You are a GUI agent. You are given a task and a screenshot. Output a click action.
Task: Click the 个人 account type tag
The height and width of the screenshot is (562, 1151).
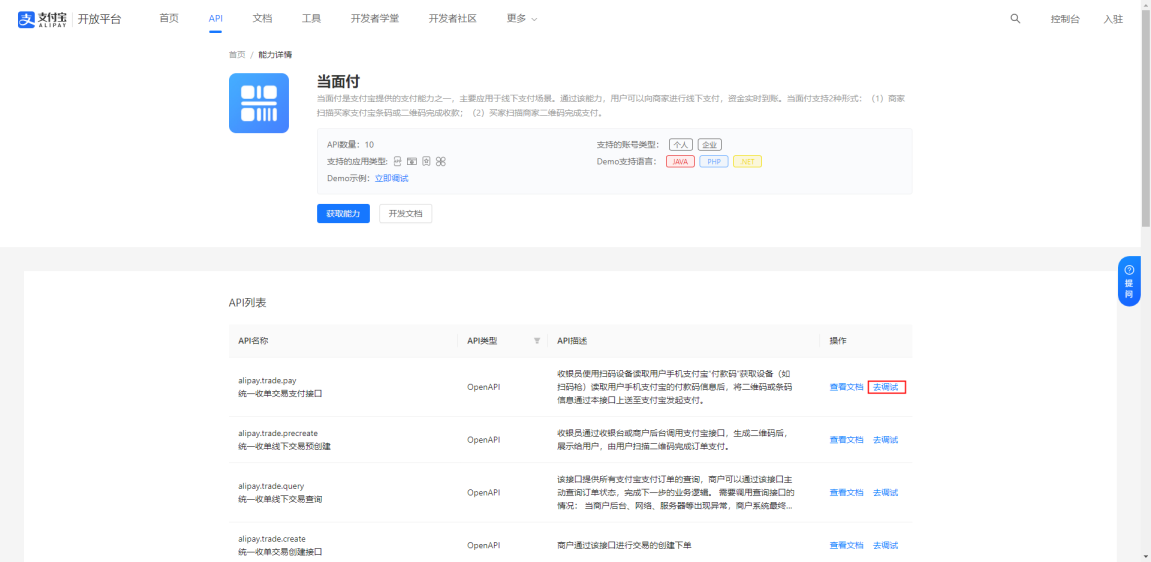click(680, 145)
